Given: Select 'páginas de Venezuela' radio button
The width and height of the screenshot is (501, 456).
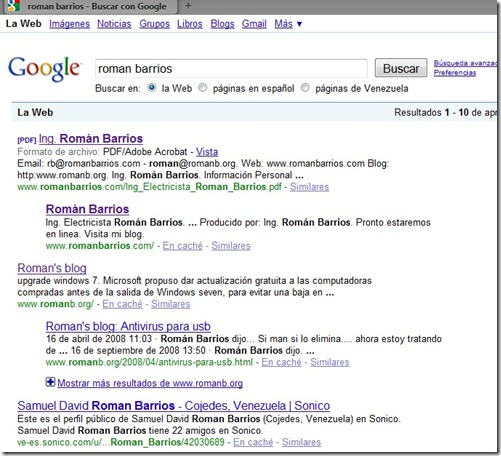Looking at the screenshot, I should [305, 88].
